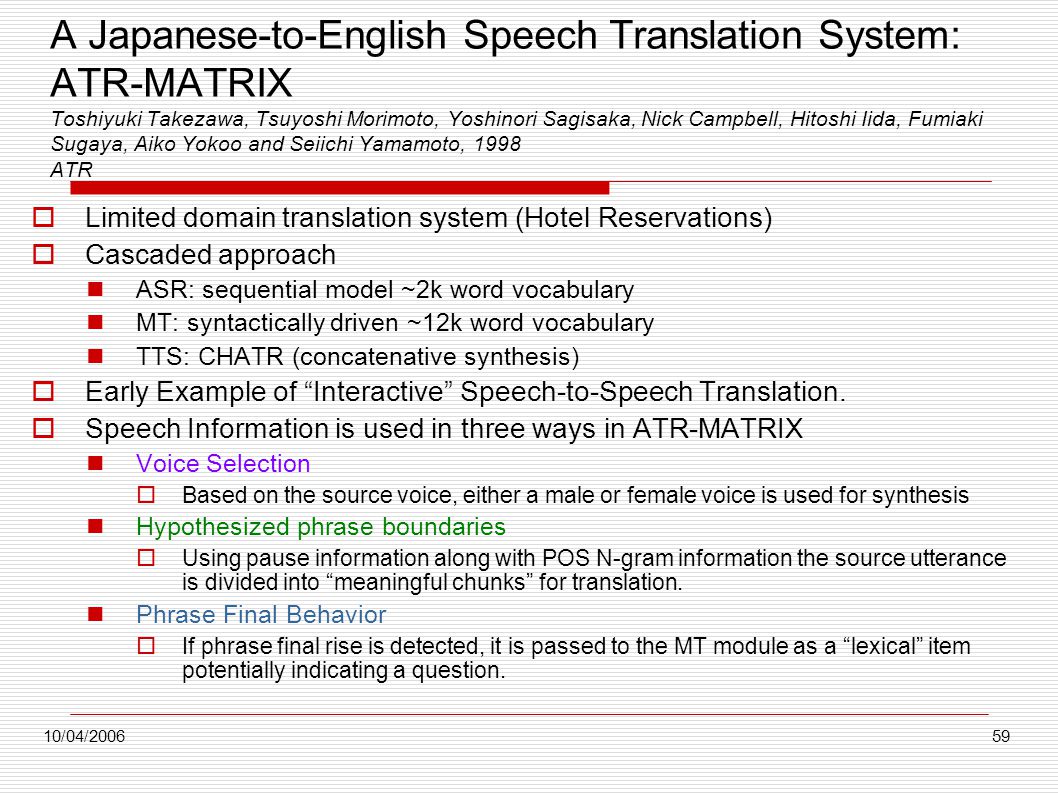
Task: Click 'Using pause information along with POS N-gram' line
Action: [x=594, y=558]
